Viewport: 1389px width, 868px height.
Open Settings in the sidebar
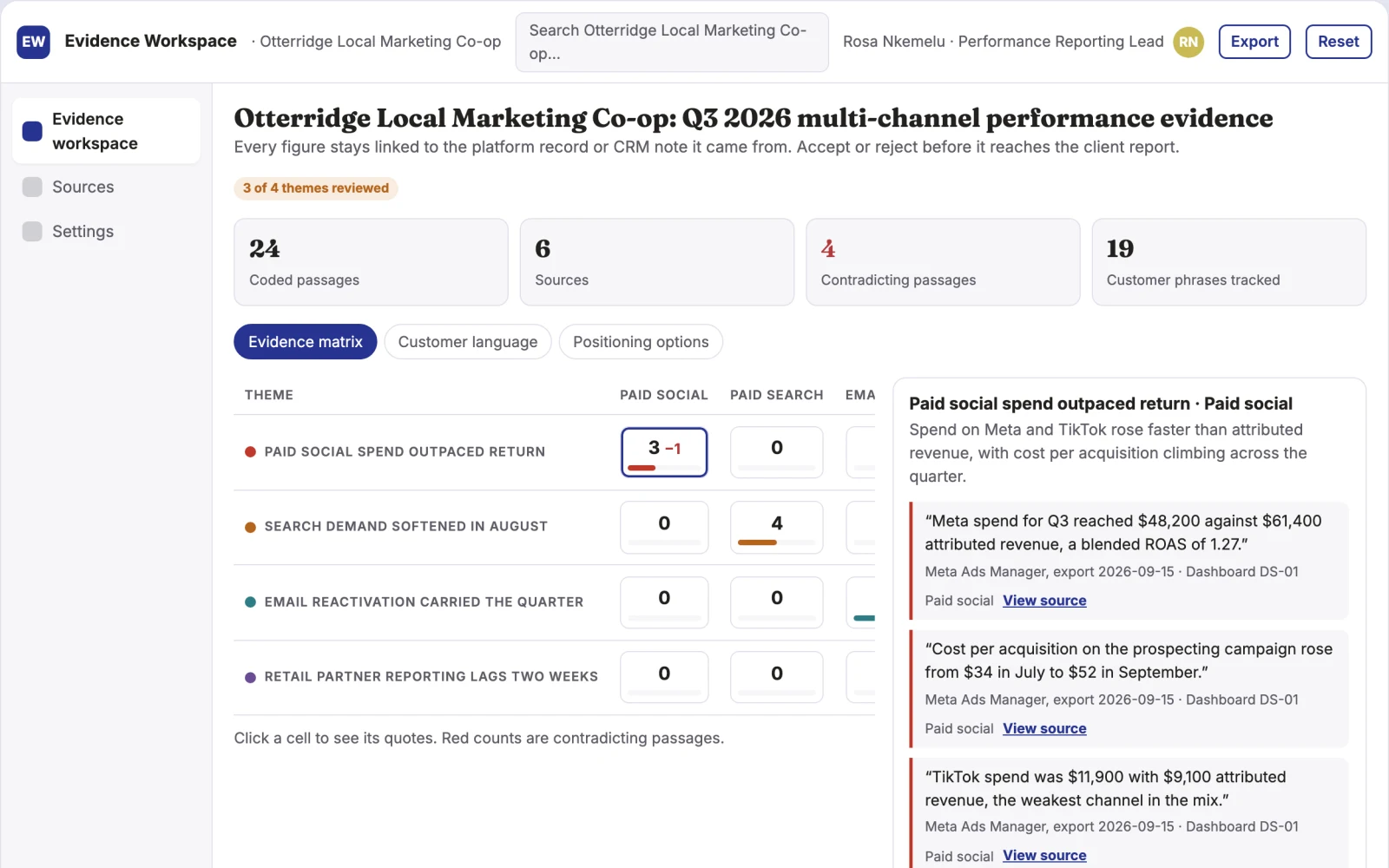pos(107,231)
